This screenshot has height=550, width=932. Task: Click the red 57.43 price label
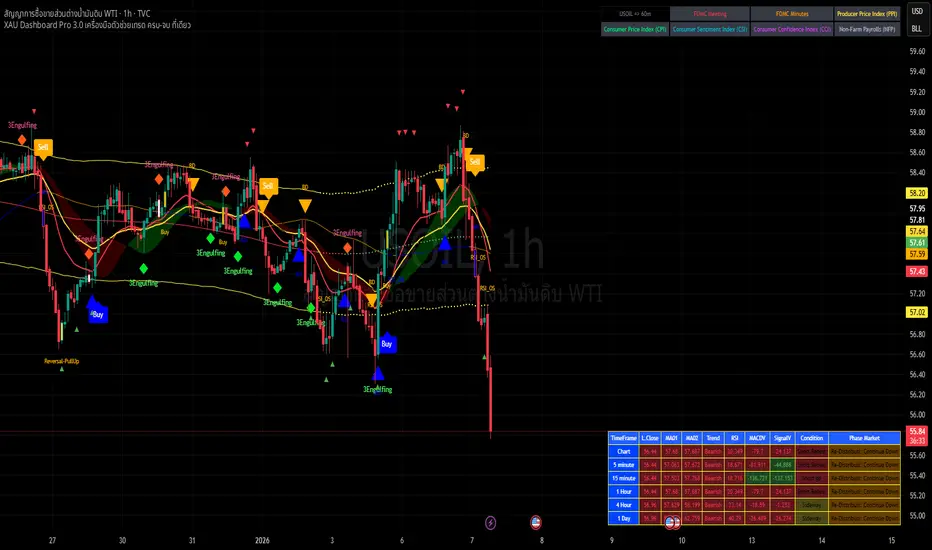pos(917,271)
